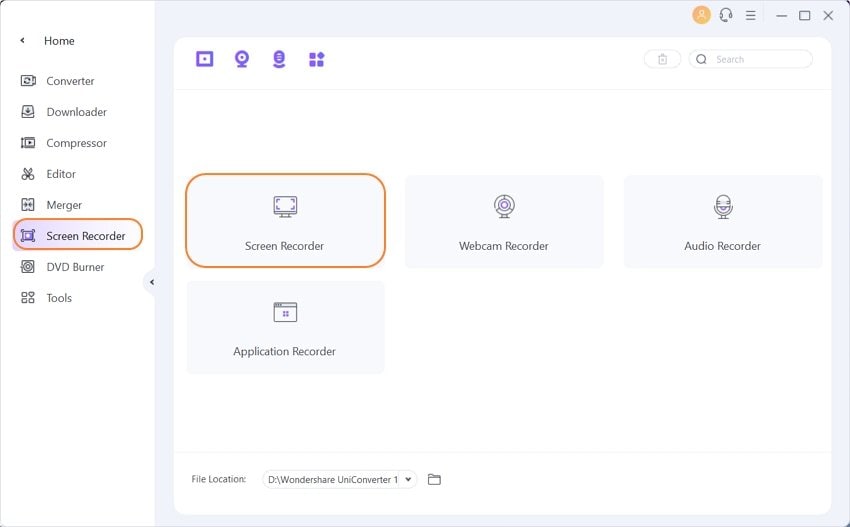Open the hamburger menu
850x527 pixels.
pyautogui.click(x=750, y=16)
